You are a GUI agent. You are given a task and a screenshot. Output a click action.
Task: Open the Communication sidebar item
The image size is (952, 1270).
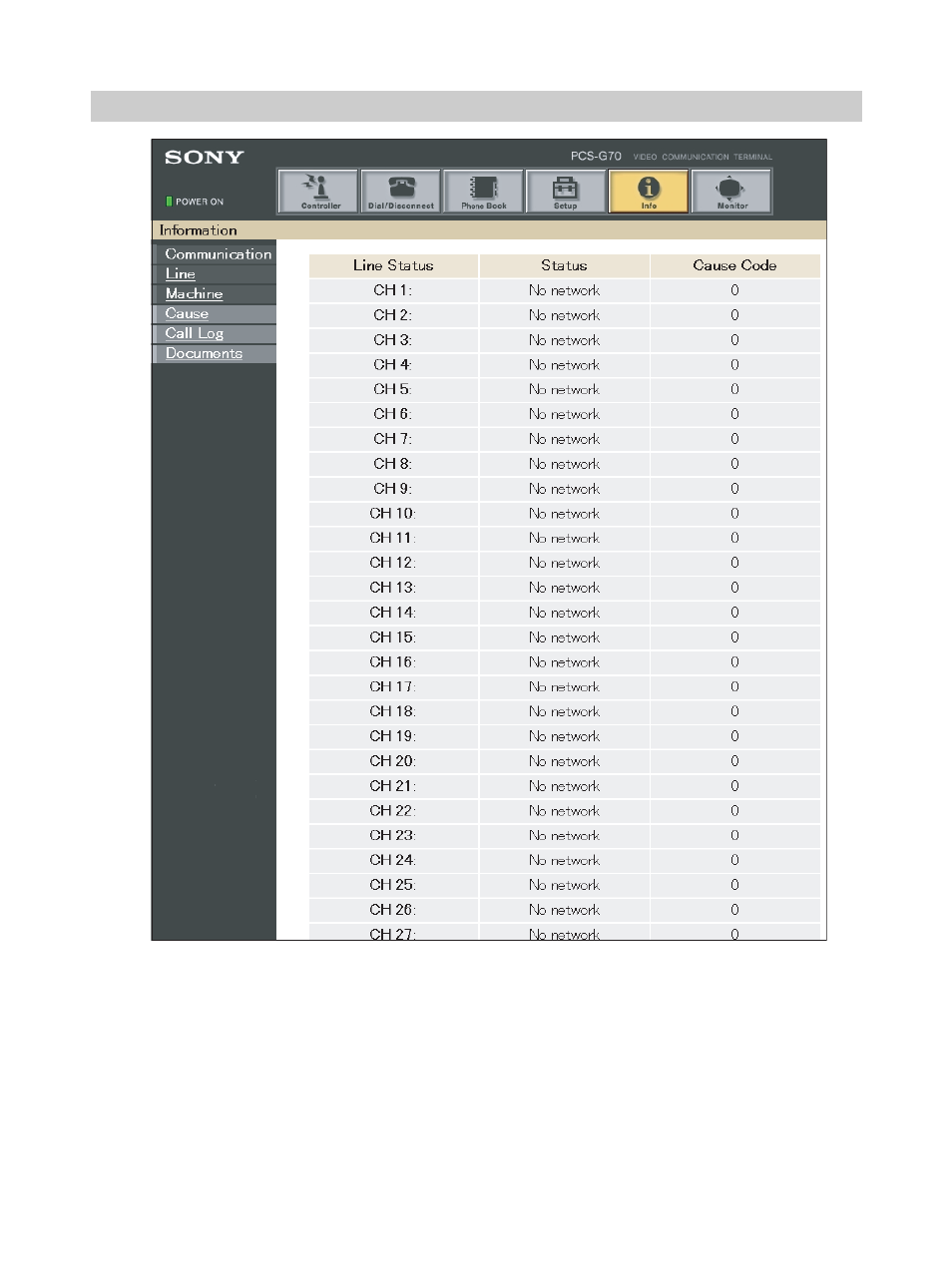pos(218,254)
